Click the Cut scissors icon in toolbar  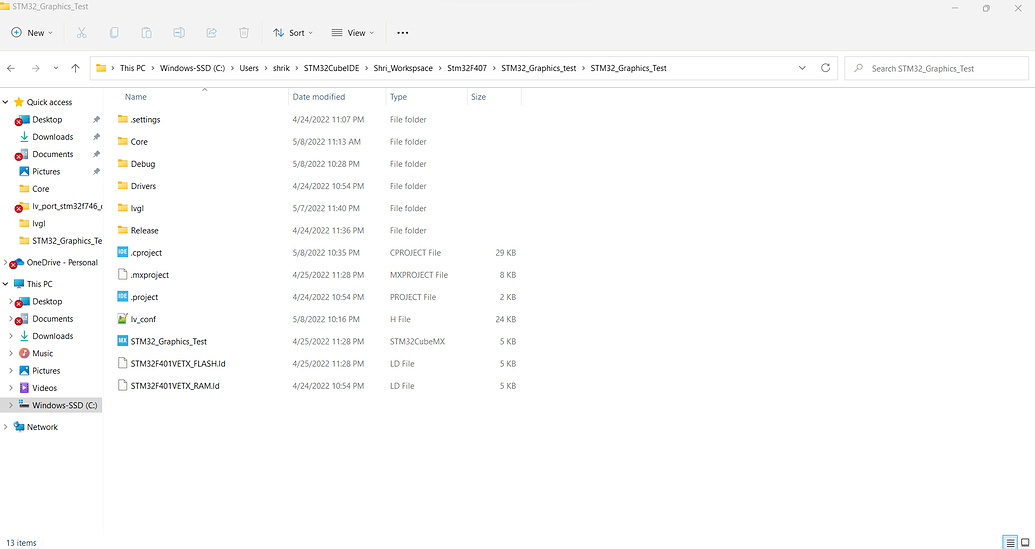click(x=82, y=33)
